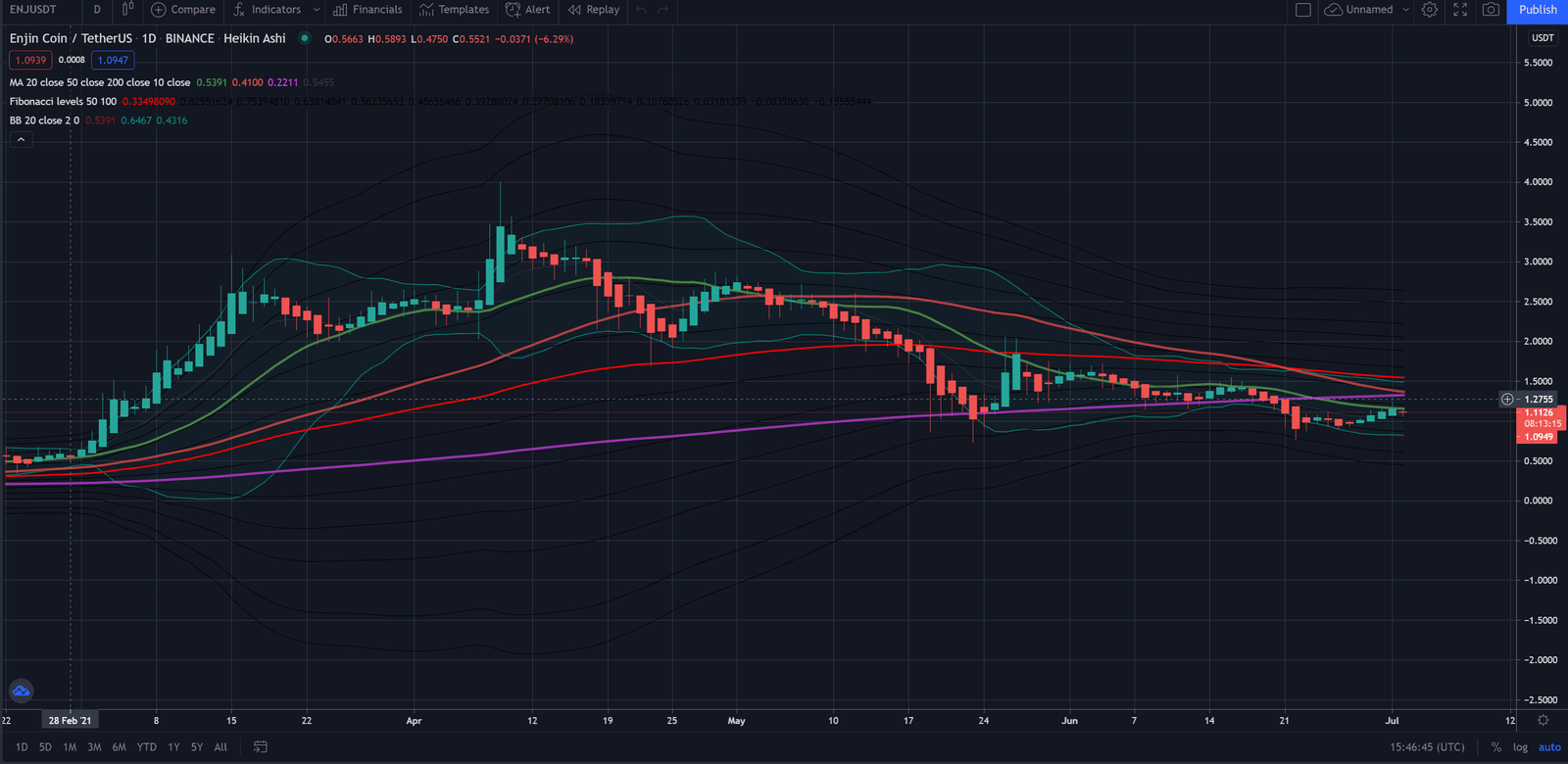Click the blue 1.0947 buy price box
Image resolution: width=1568 pixels, height=764 pixels.
[x=113, y=60]
